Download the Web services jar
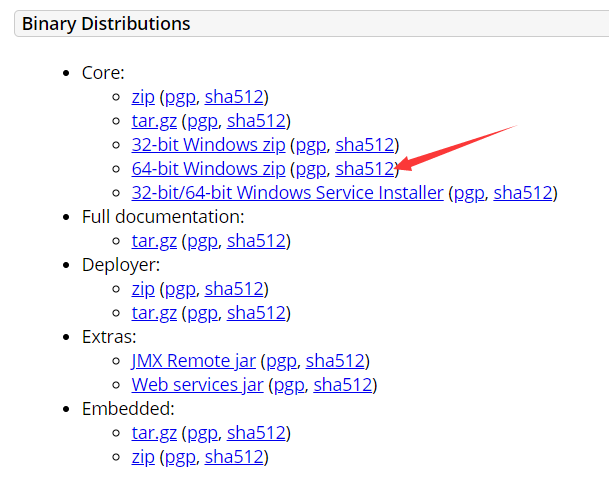This screenshot has height=491, width=609. pyautogui.click(x=197, y=385)
